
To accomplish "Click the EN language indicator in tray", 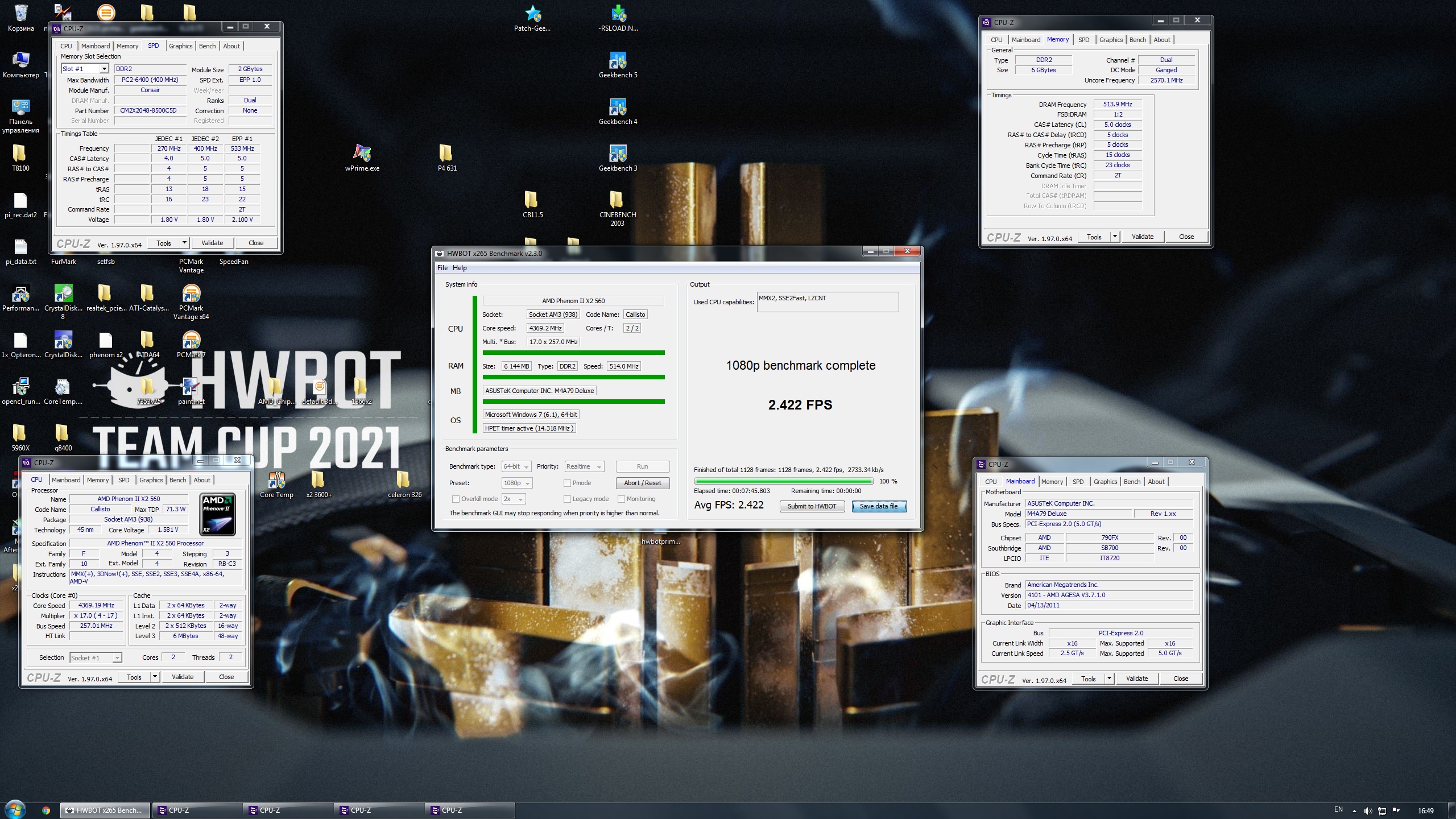I will coord(1338,809).
